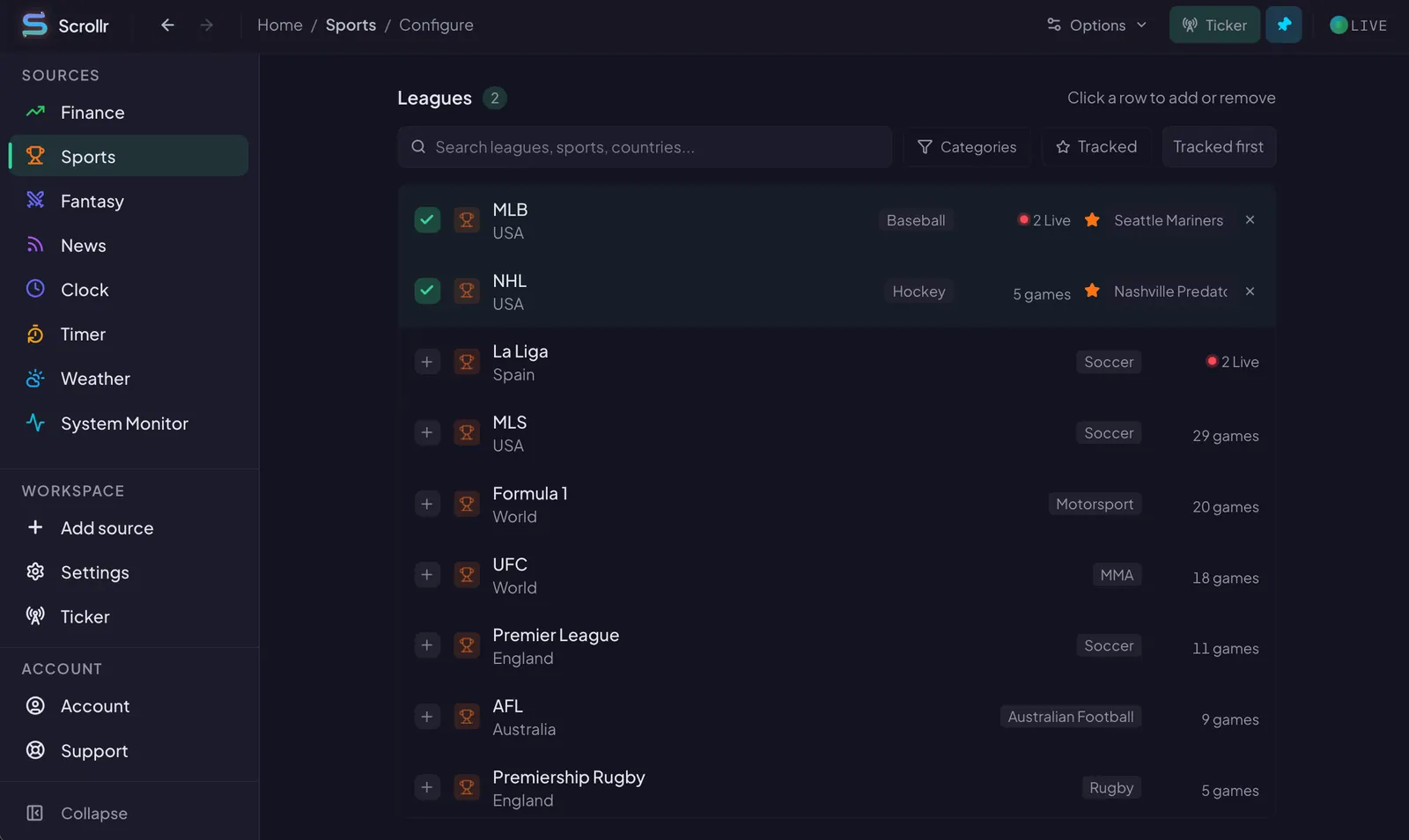Click the MMA category tag
This screenshot has height=840, width=1409.
click(1117, 575)
